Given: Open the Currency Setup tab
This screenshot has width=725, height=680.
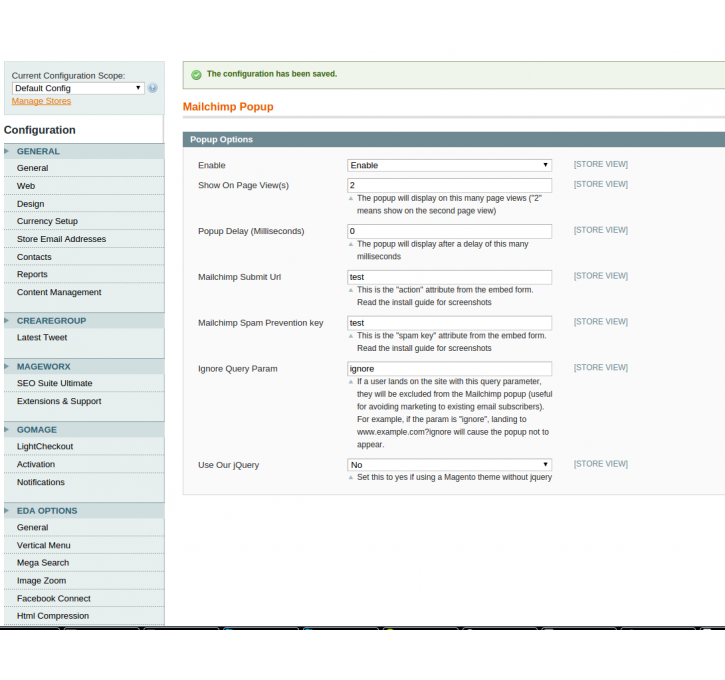Looking at the screenshot, I should coord(84,221).
